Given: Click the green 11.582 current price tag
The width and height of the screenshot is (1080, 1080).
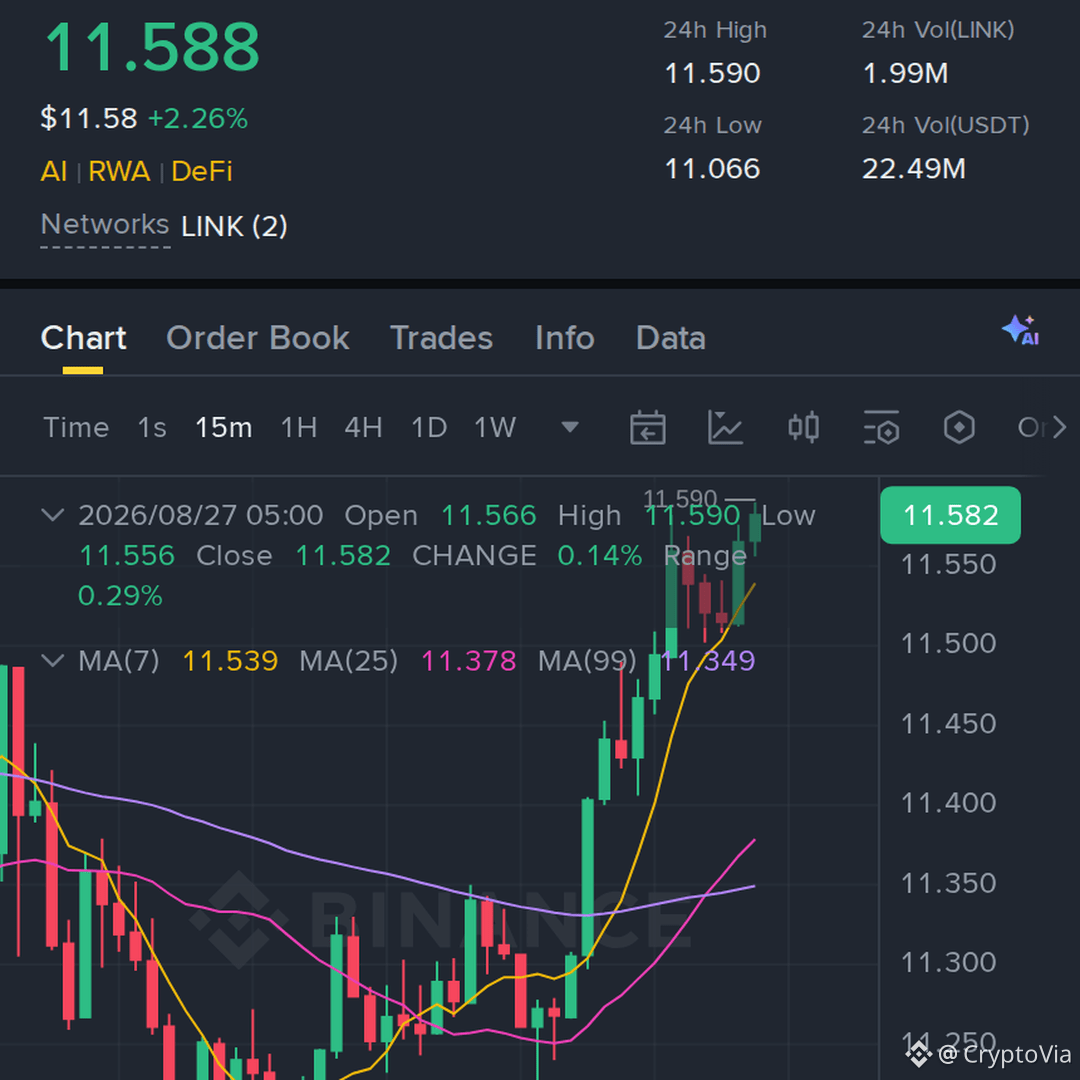Looking at the screenshot, I should [x=951, y=515].
